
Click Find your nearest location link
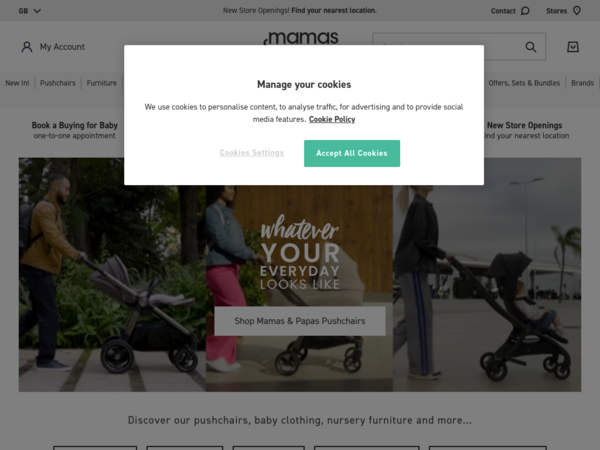334,10
